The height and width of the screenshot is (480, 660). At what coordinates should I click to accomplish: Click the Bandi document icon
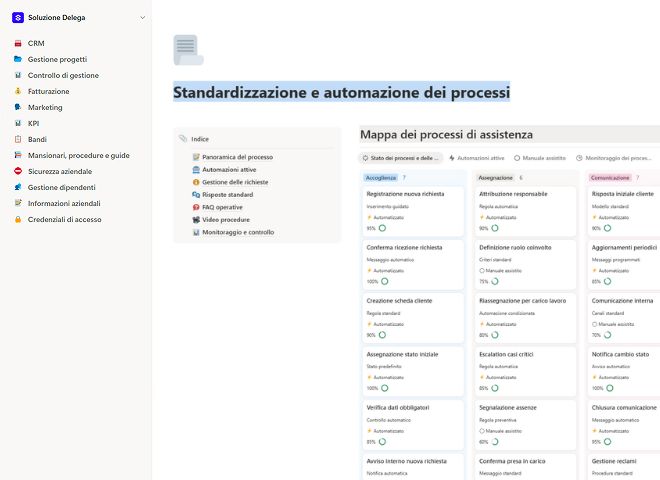click(18, 139)
